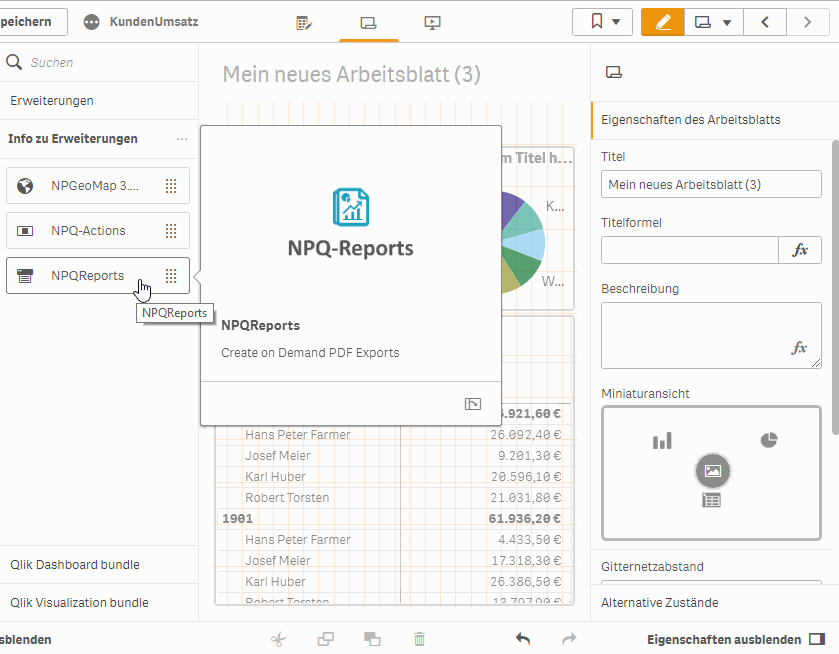Expand the Qlik Dashboard bundle section
The image size is (839, 654).
coord(99,565)
